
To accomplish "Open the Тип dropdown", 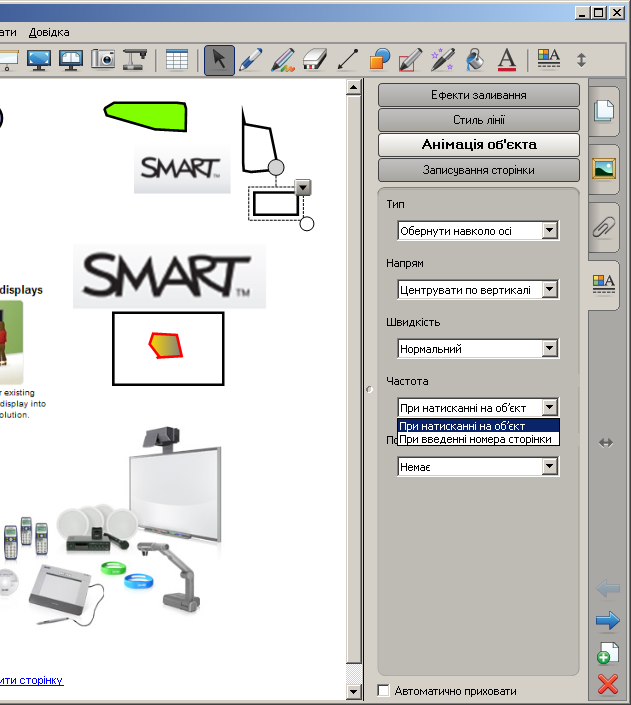I will [x=478, y=231].
